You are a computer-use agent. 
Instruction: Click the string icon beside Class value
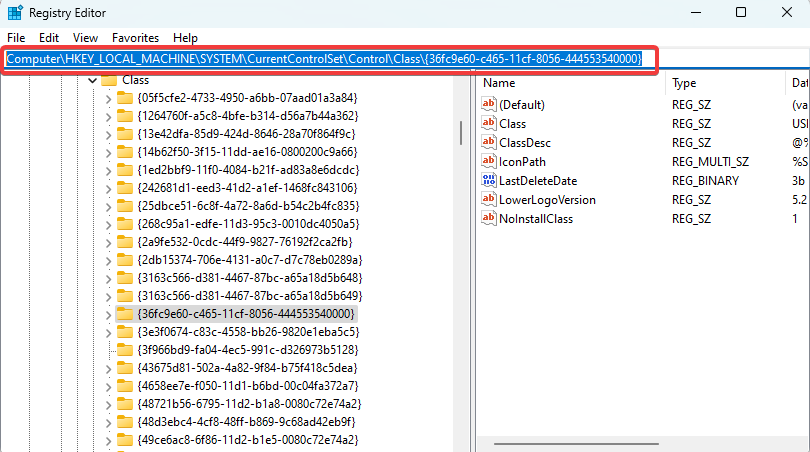click(x=488, y=123)
